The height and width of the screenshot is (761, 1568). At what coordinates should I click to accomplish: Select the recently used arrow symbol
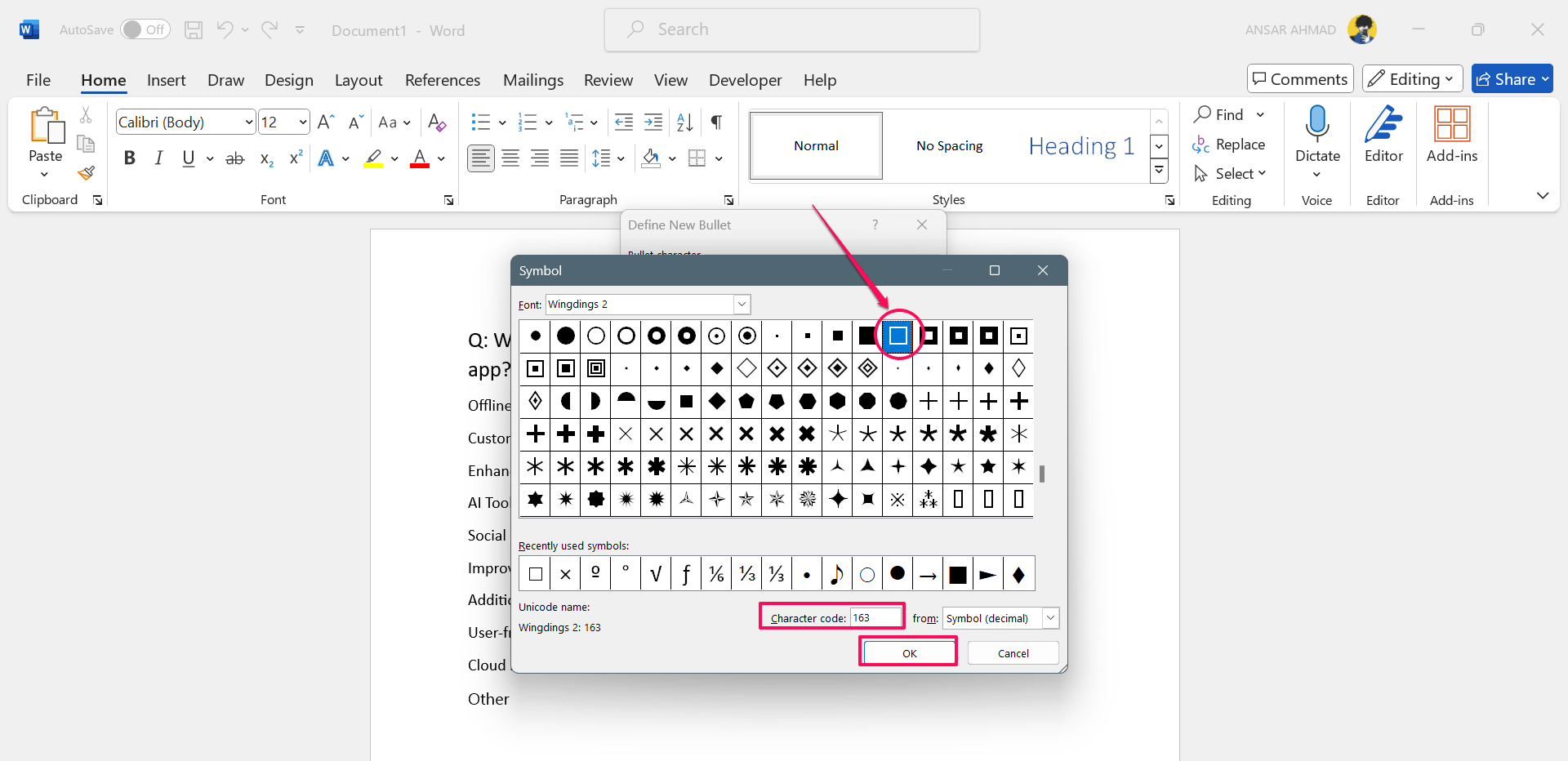point(928,575)
